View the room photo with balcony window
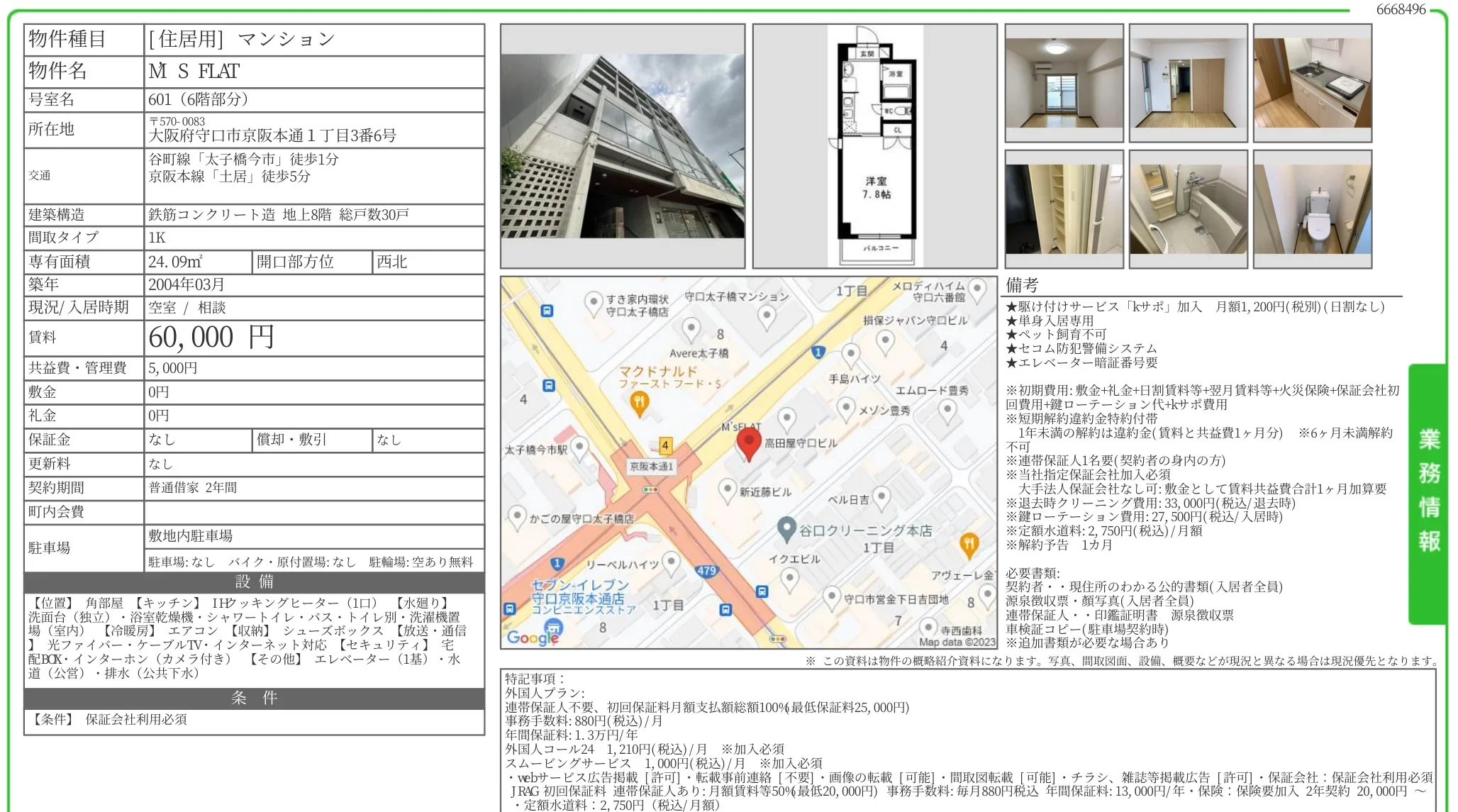The image size is (1458, 812). tap(1064, 83)
